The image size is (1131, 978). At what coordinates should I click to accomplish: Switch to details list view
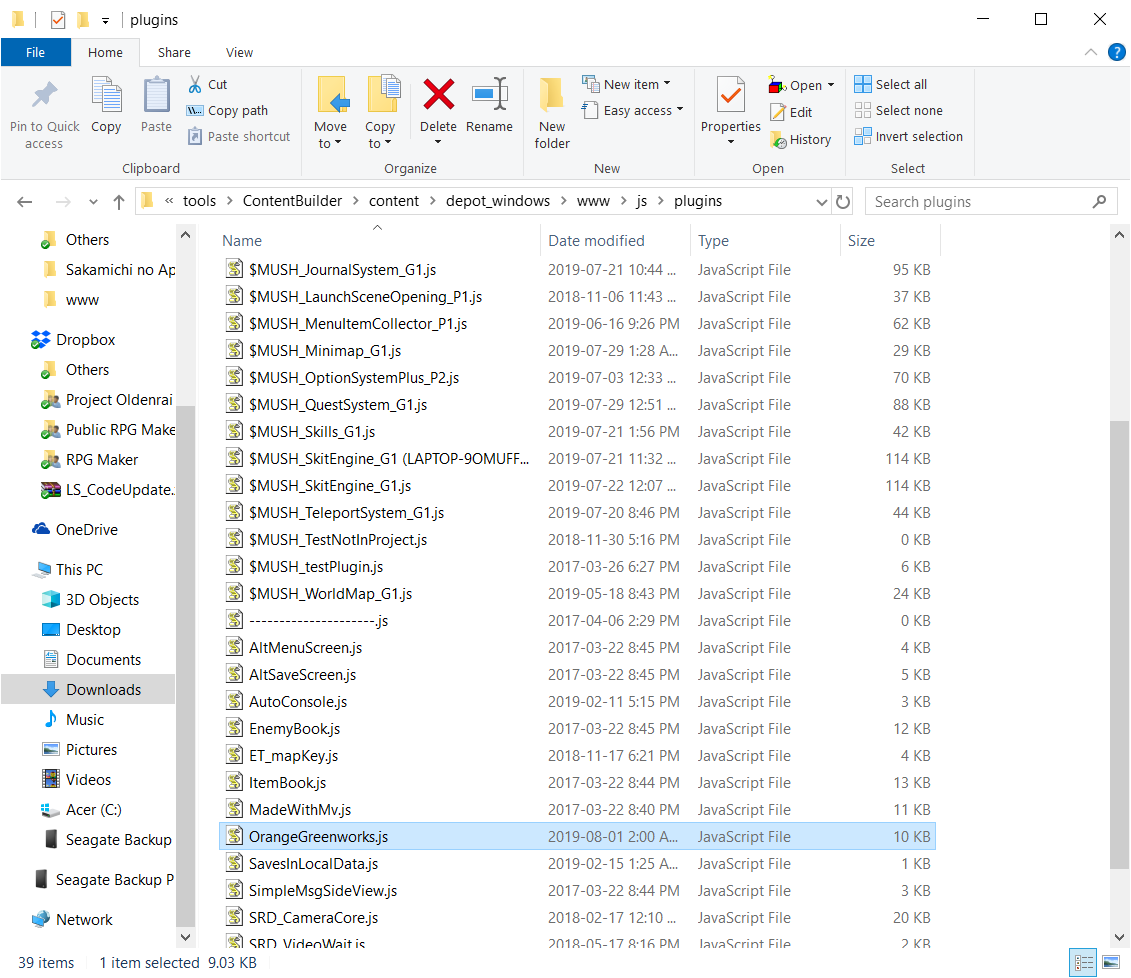click(1083, 962)
